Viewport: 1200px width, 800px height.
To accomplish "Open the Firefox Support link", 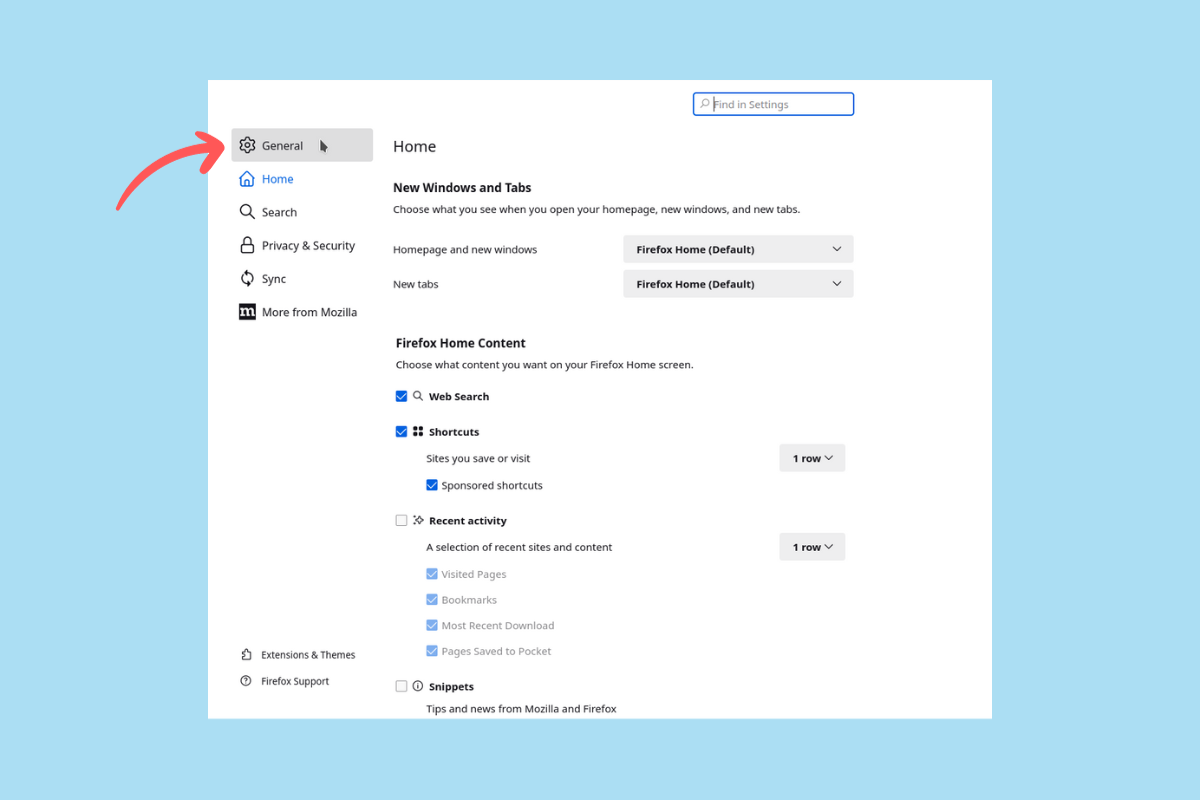I will 294,681.
